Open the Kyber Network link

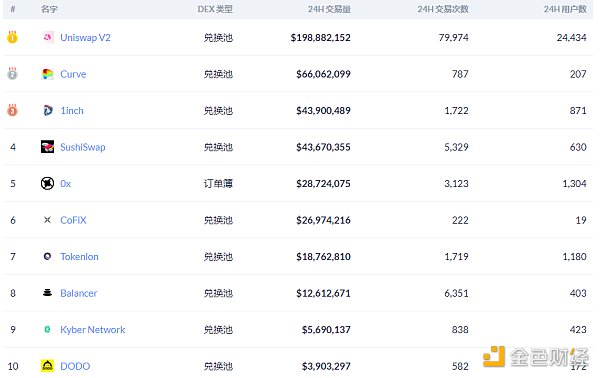[93, 330]
